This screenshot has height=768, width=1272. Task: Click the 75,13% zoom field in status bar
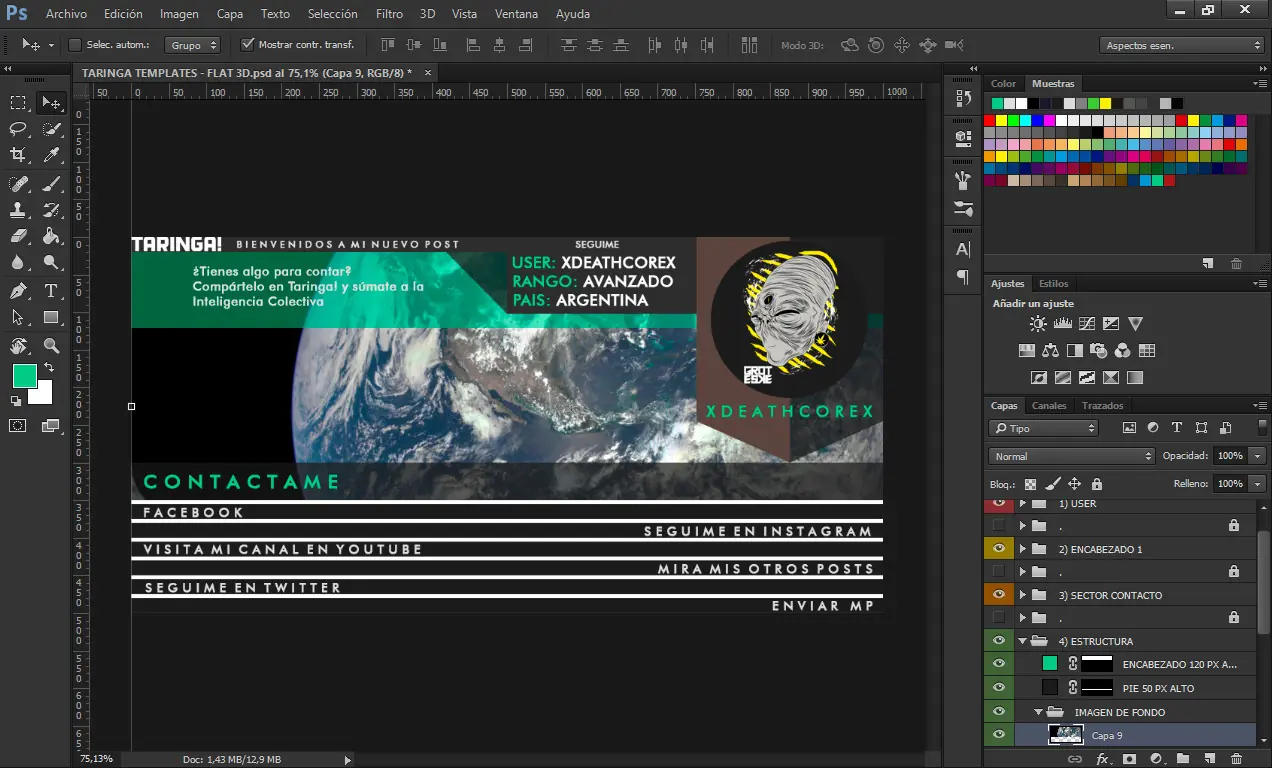point(97,760)
